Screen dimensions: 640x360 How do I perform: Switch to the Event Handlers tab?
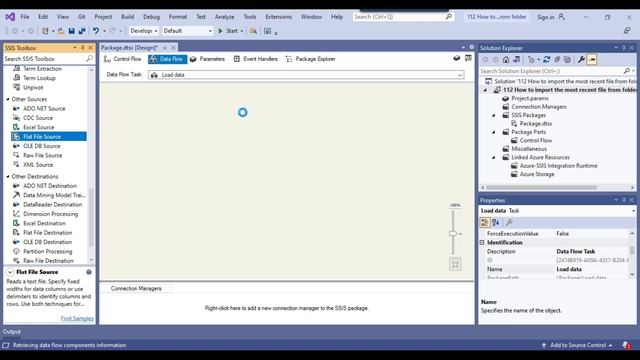click(x=256, y=59)
